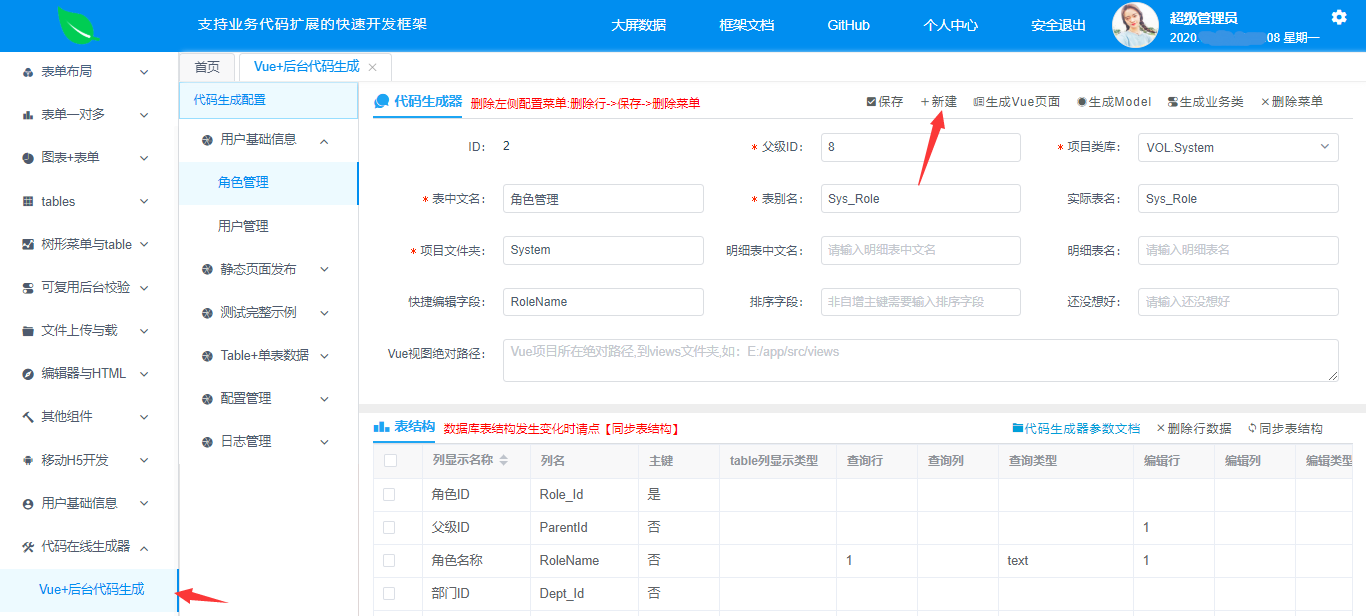Open 框架文档 in top navigation

[747, 25]
